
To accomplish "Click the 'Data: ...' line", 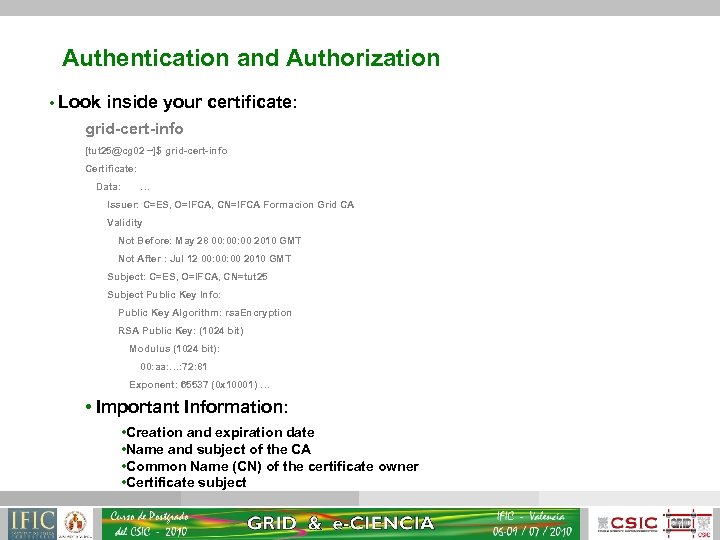I will point(123,186).
